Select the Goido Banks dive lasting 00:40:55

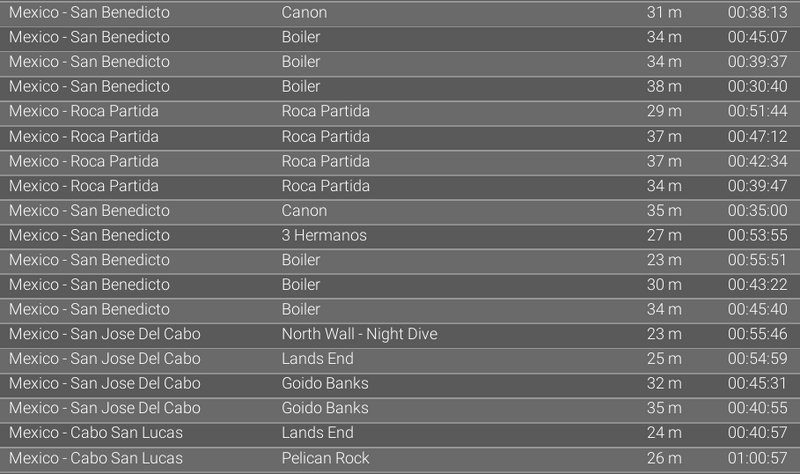click(325, 408)
